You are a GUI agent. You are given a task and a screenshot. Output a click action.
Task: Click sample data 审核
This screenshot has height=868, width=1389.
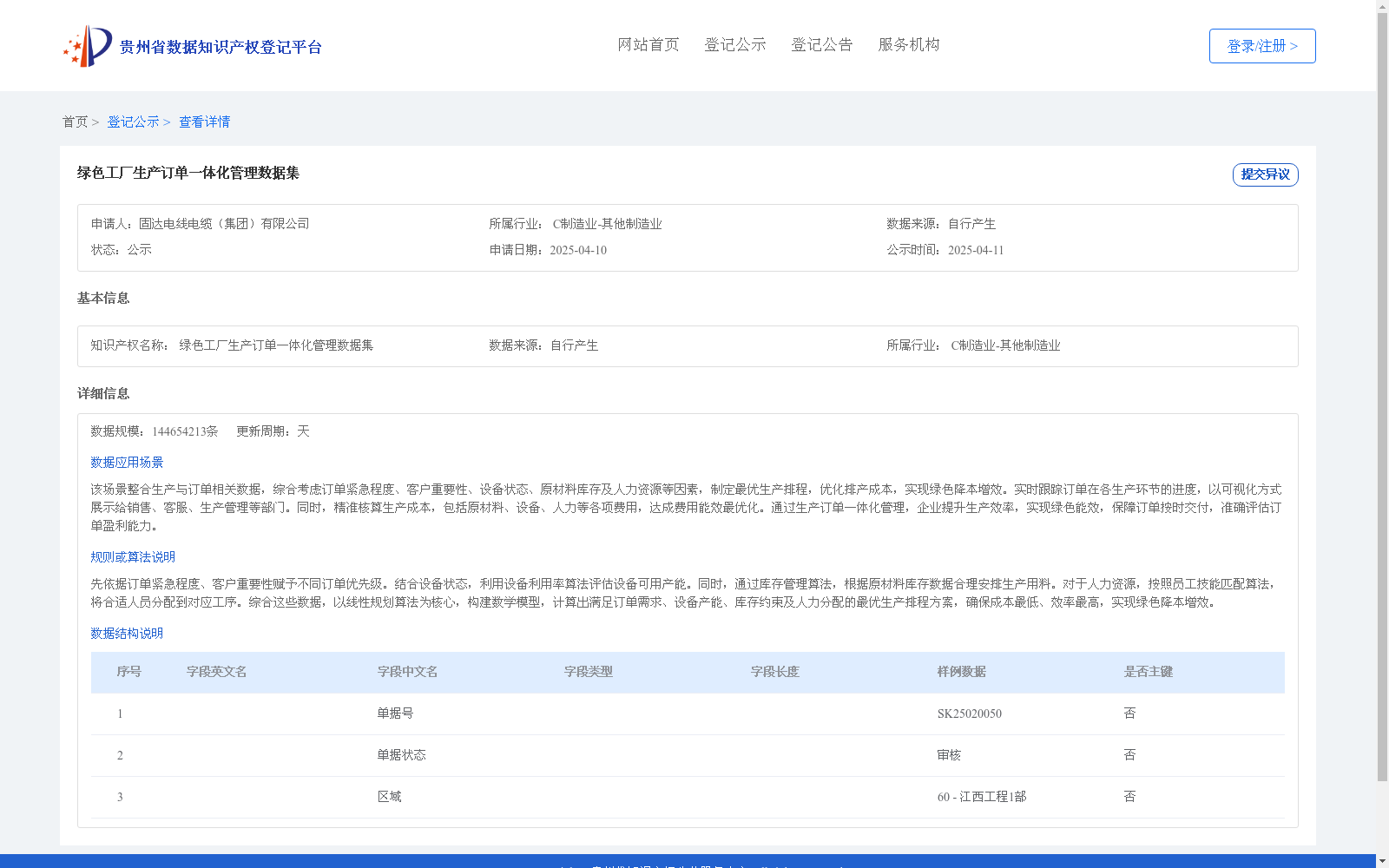950,755
